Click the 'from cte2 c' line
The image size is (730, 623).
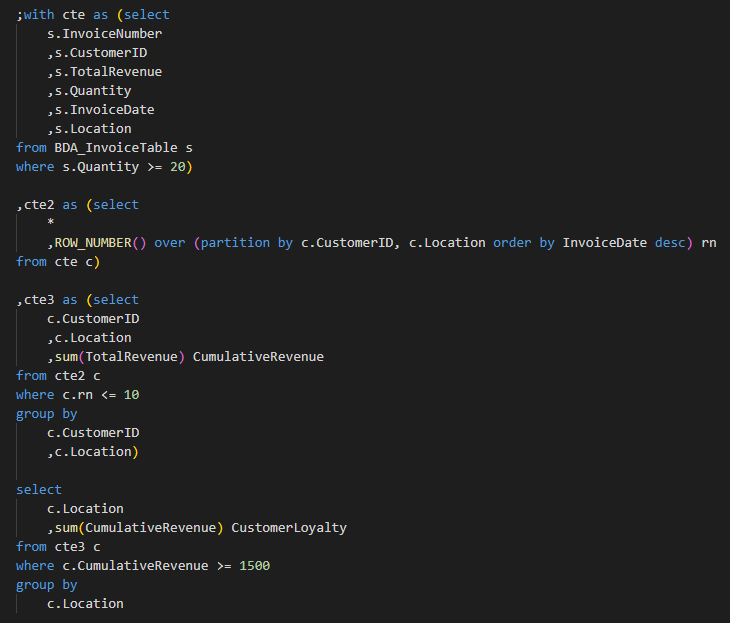58,376
